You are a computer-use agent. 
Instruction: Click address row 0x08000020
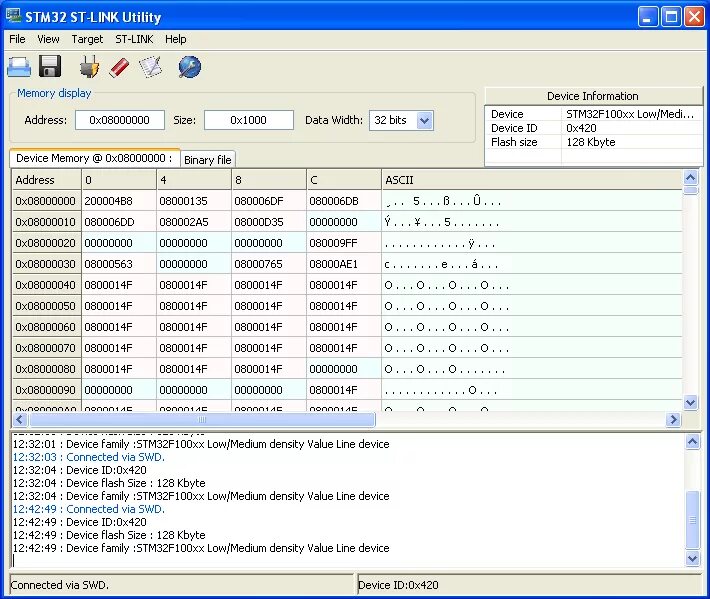[x=45, y=243]
